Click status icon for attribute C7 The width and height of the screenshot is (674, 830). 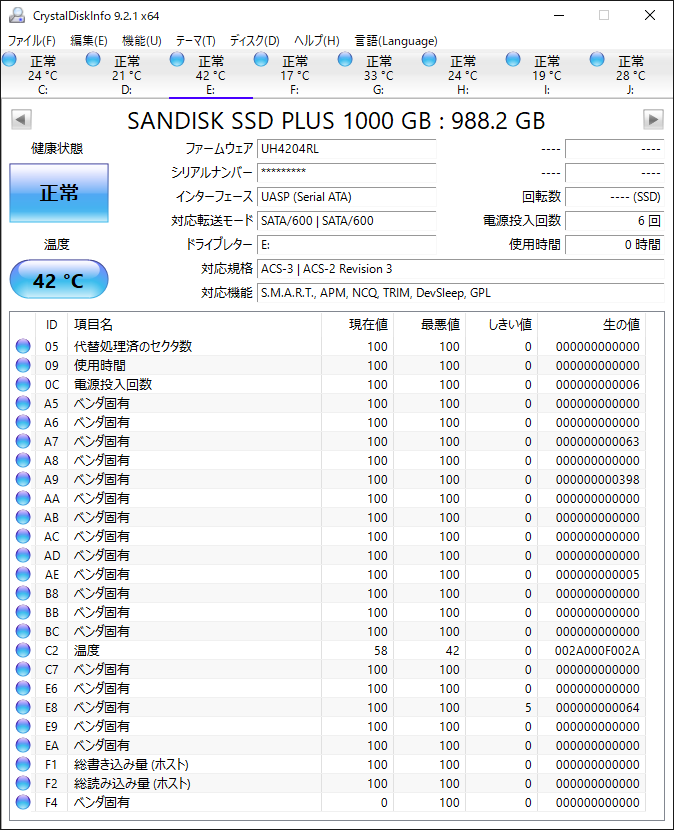[x=23, y=669]
